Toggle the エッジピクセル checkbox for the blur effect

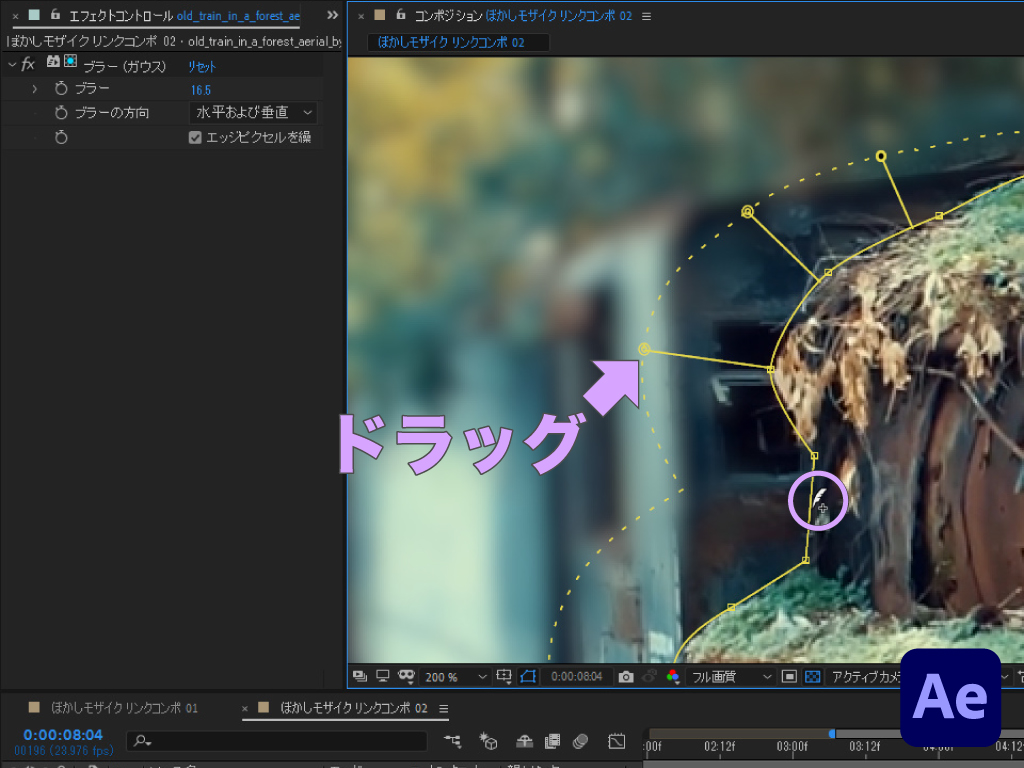click(194, 137)
